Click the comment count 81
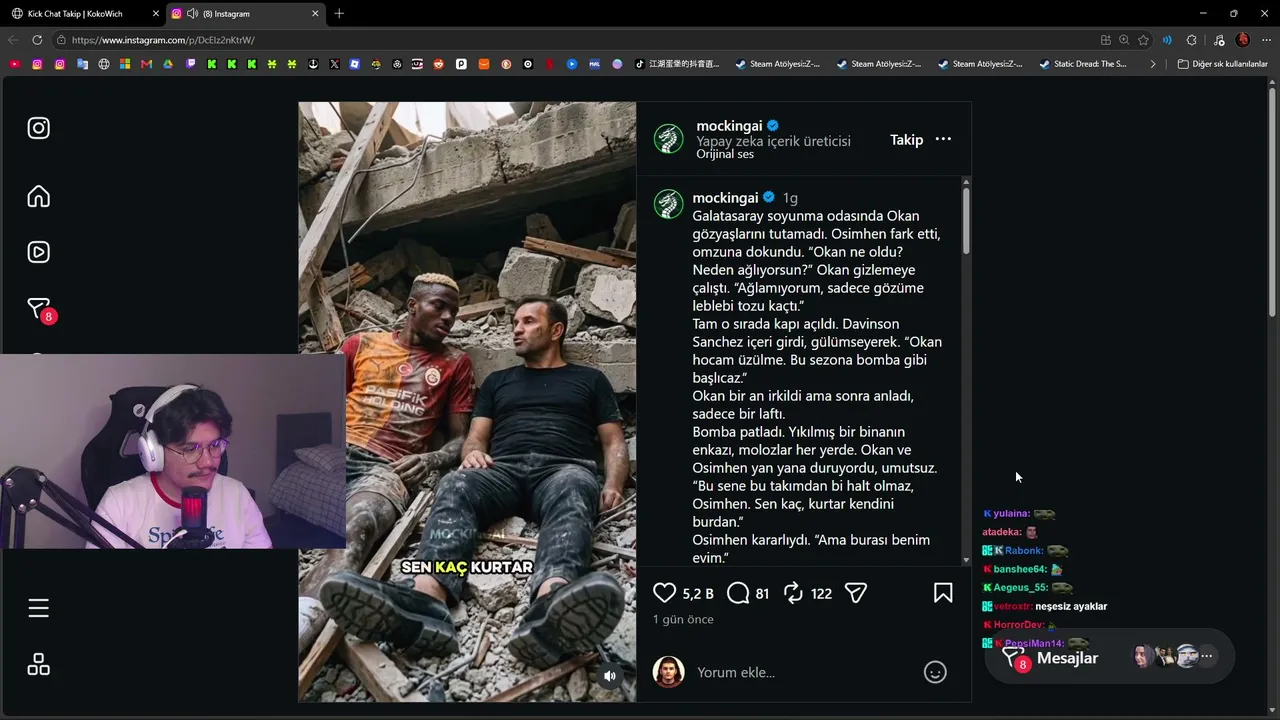 pos(762,594)
